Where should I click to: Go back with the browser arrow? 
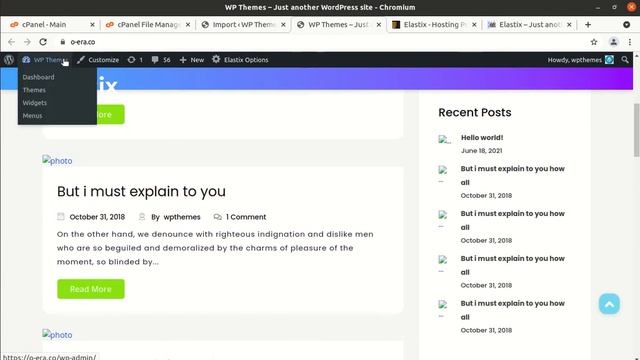11,42
